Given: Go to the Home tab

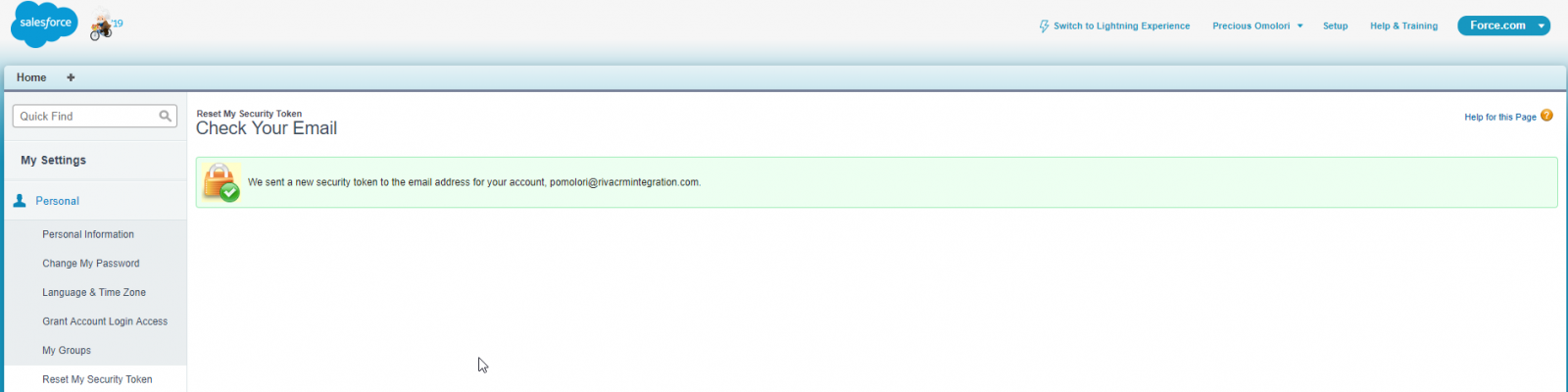Looking at the screenshot, I should tap(31, 77).
